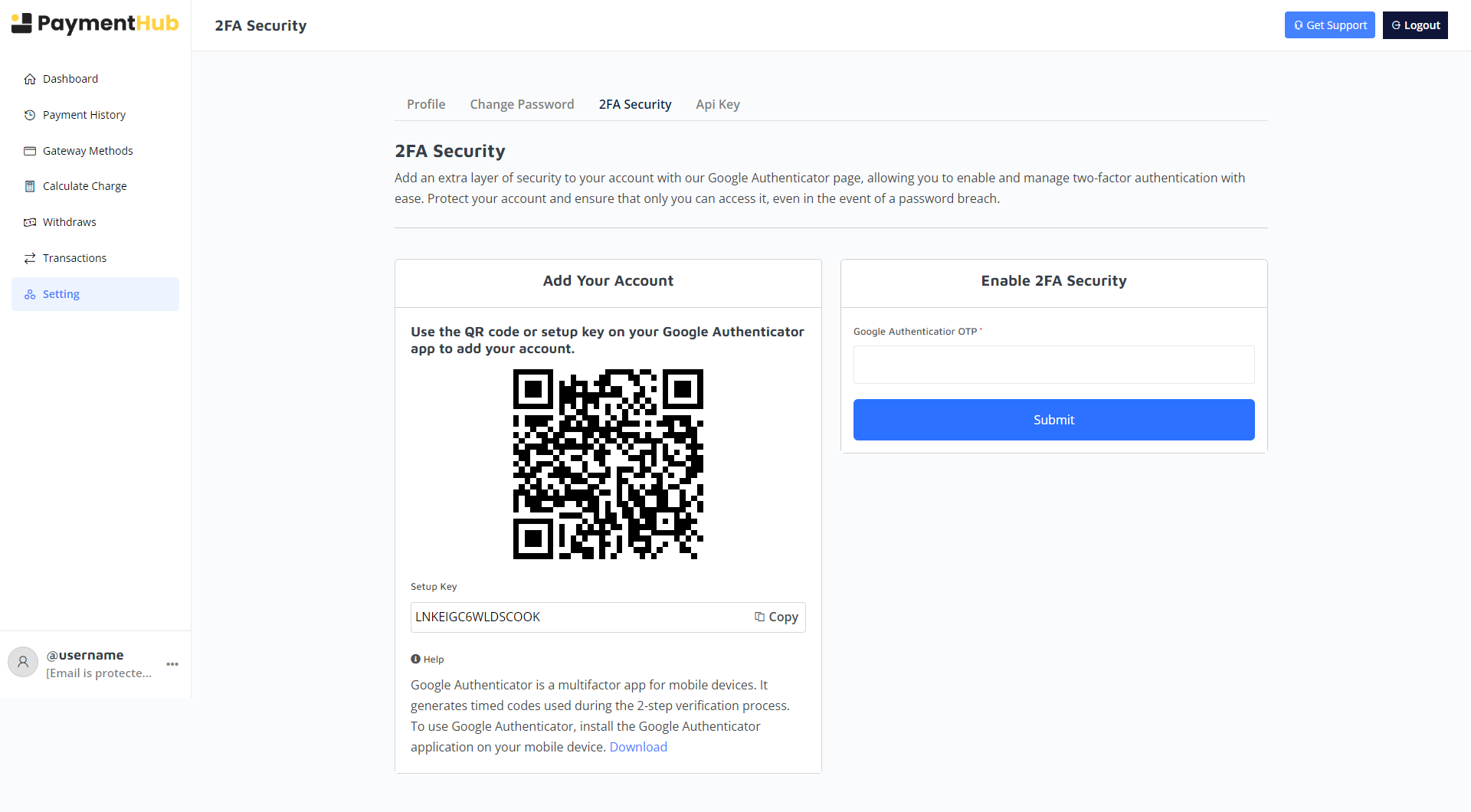Click the Dashboard home icon
The width and height of the screenshot is (1471, 812).
(30, 79)
